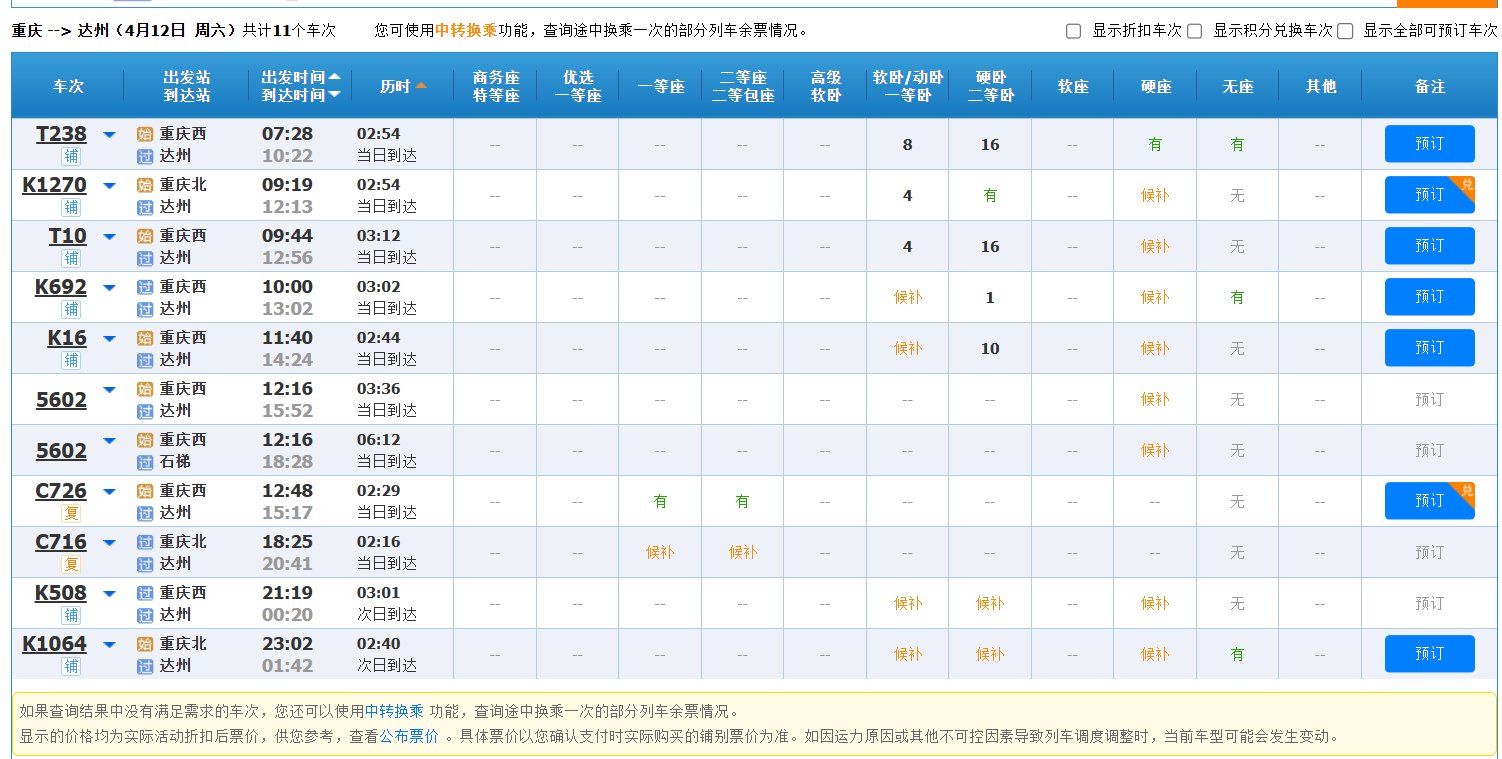The image size is (1502, 759).
Task: Click the 复 icon under train C726
Action: point(71,513)
